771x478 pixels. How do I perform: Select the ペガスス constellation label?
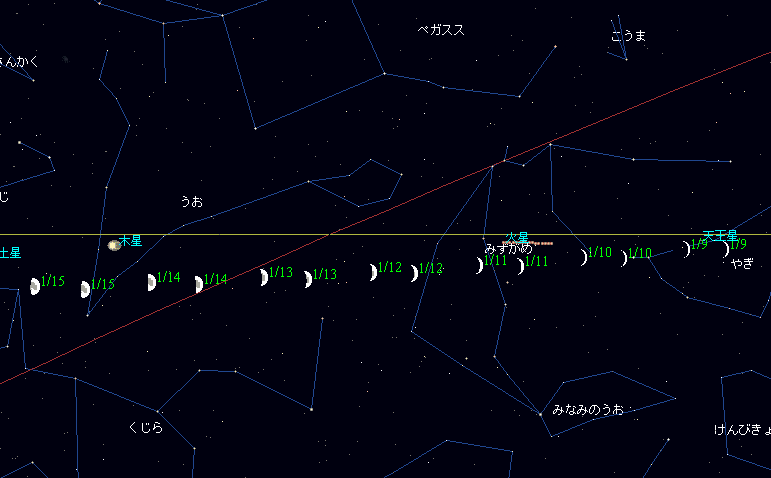coord(441,30)
